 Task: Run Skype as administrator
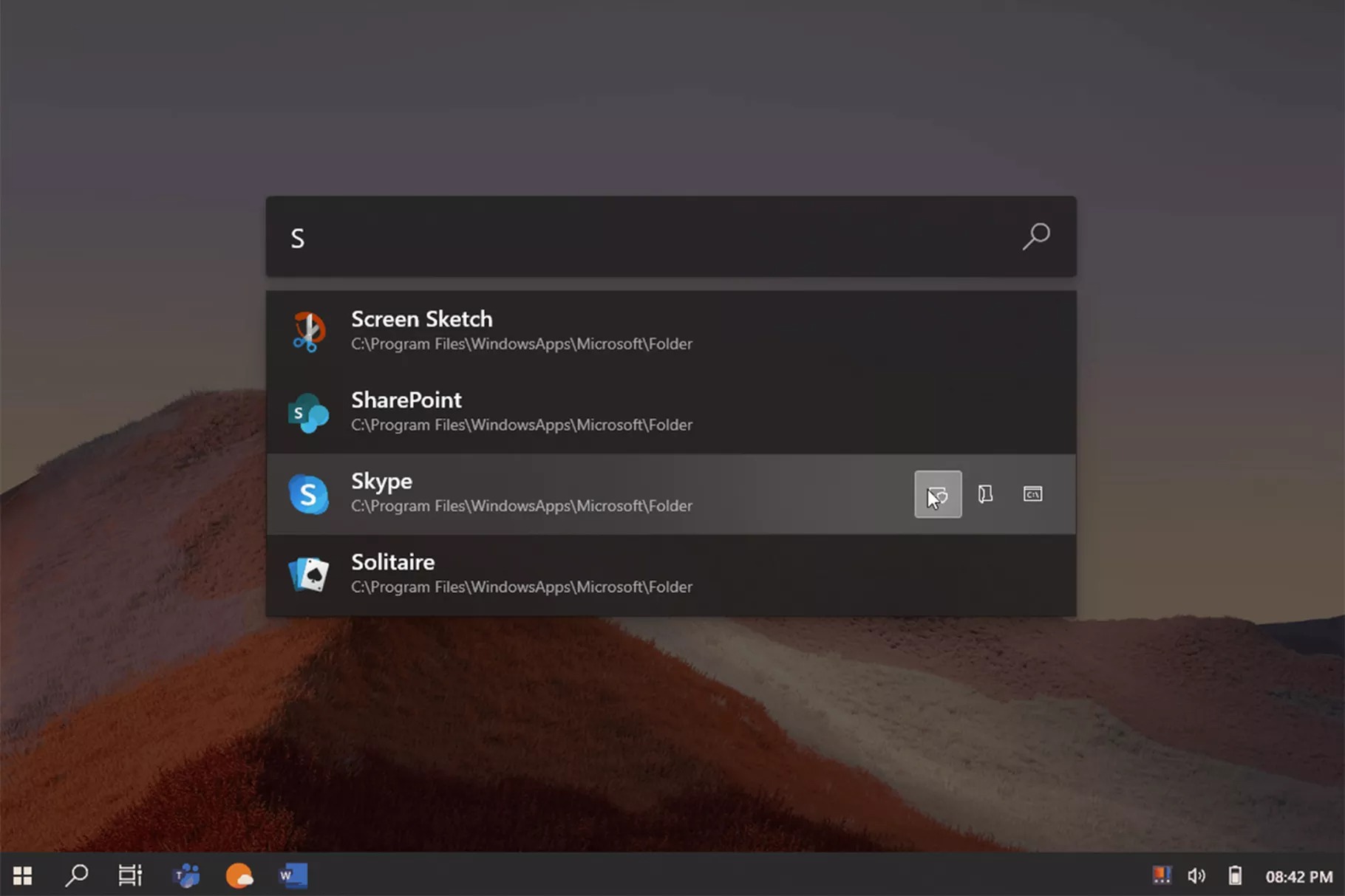937,494
